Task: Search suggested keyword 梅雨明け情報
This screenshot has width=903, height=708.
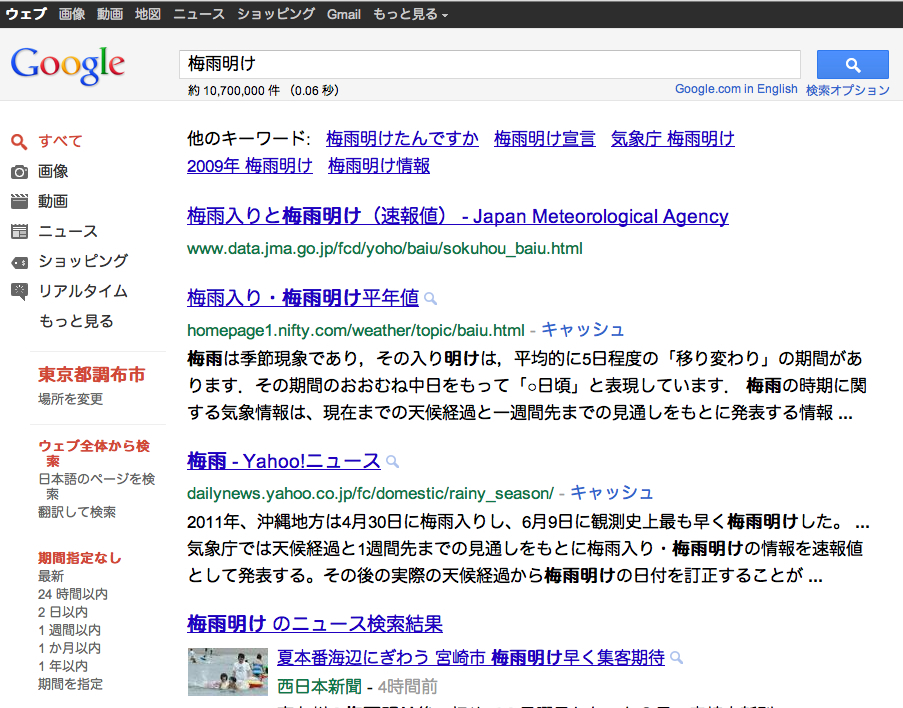Action: click(379, 166)
